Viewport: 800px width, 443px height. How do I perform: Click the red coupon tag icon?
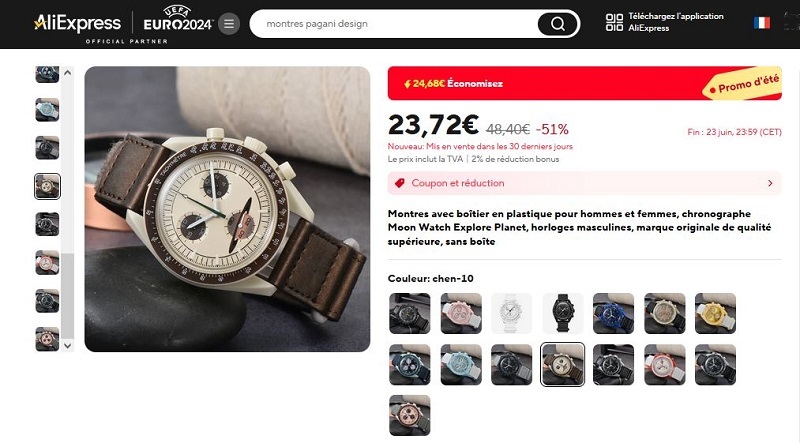pos(399,183)
